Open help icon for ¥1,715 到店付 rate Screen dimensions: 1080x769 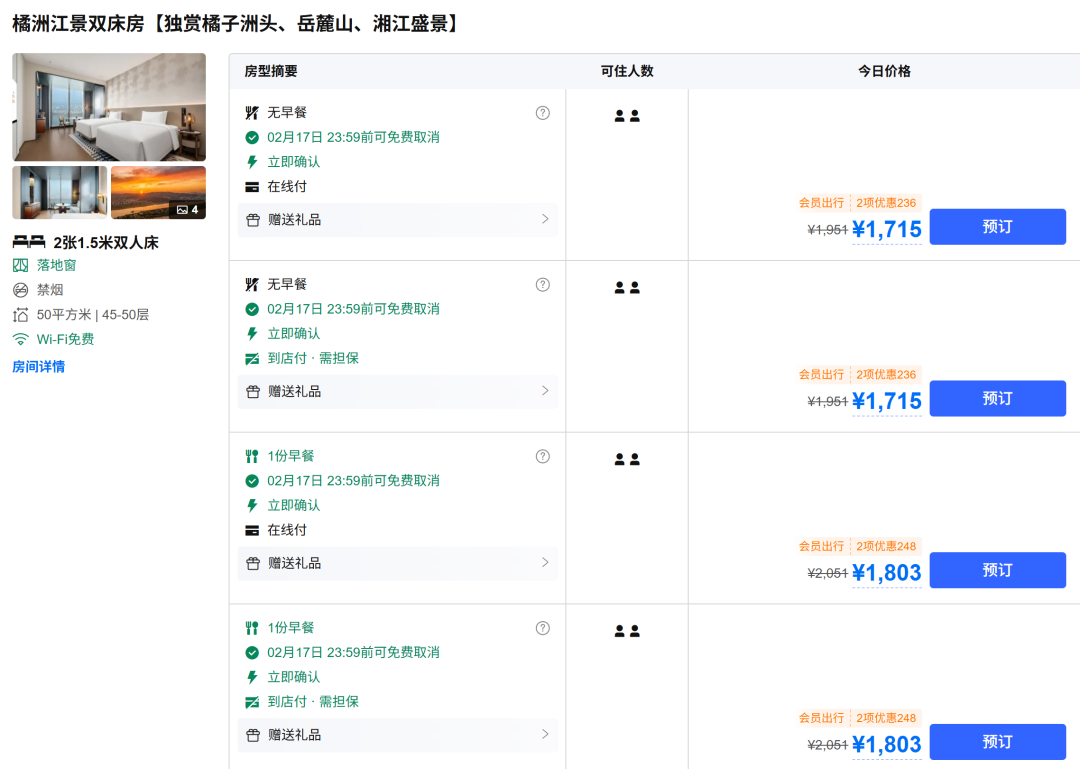pyautogui.click(x=543, y=285)
